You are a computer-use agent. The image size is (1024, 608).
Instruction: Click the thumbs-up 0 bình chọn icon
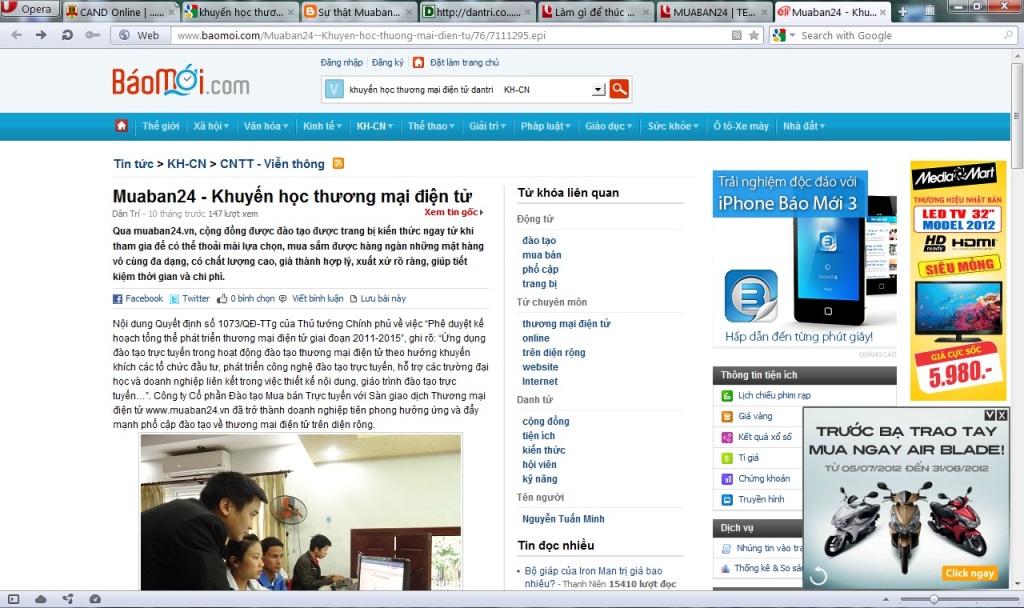(222, 298)
